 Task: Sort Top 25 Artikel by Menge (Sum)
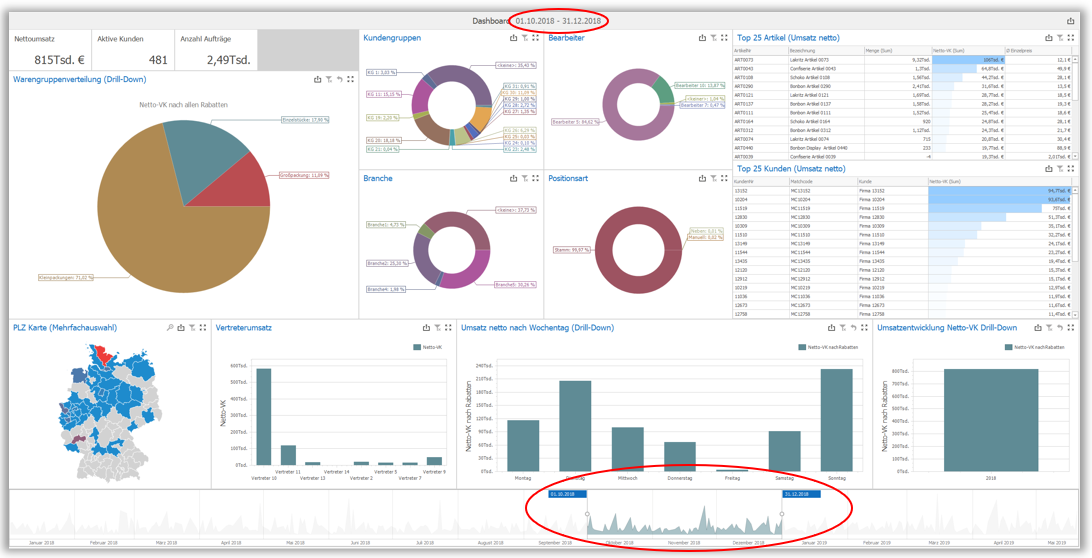(898, 51)
